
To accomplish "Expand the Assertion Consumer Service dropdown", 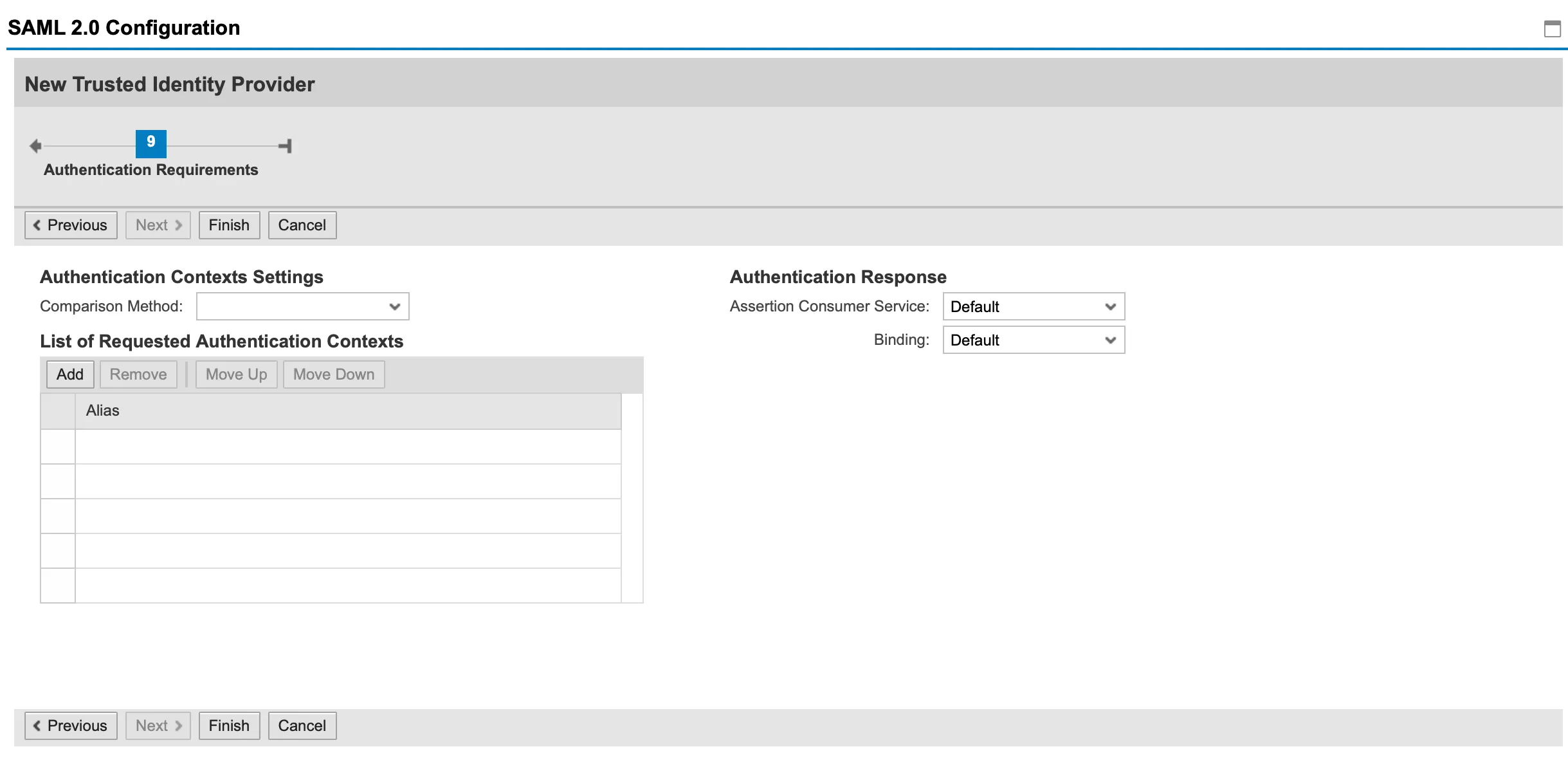I will point(1033,306).
